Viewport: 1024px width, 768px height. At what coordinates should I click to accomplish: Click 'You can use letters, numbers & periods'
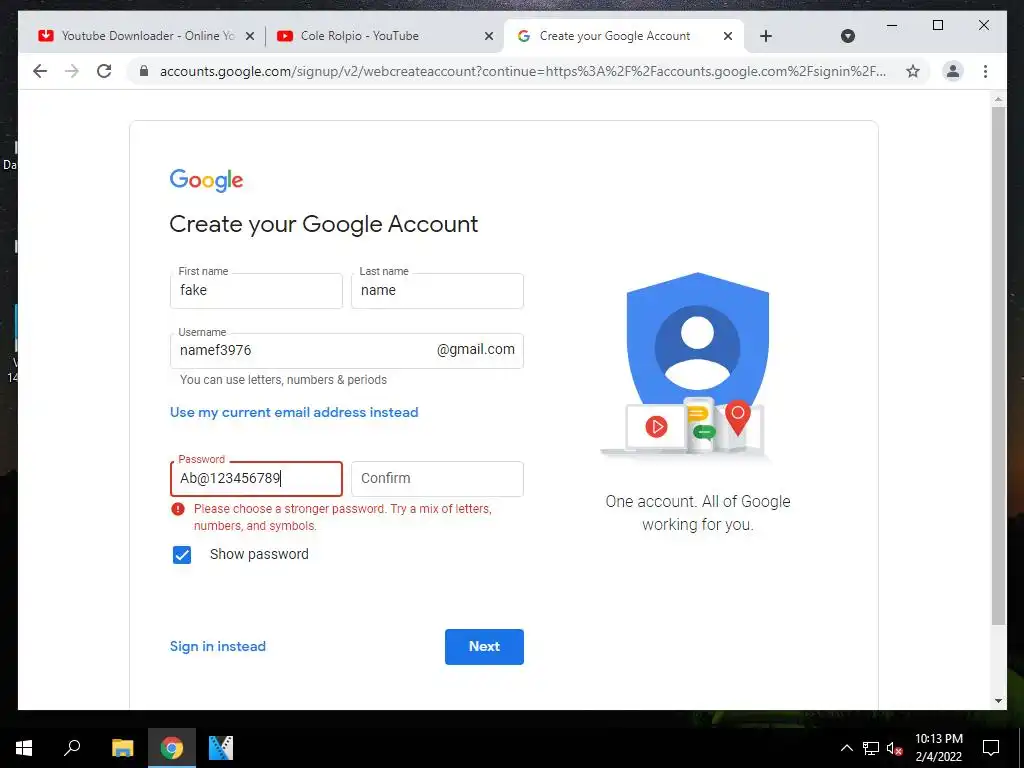point(283,379)
